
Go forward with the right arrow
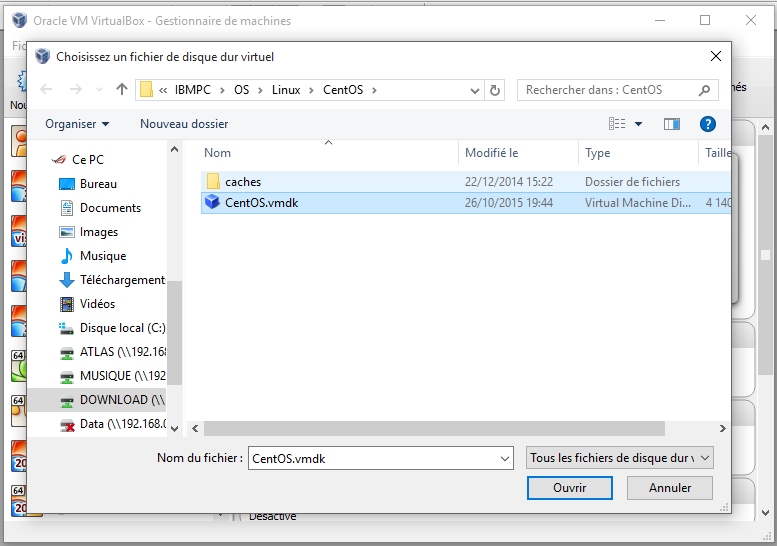click(x=76, y=89)
